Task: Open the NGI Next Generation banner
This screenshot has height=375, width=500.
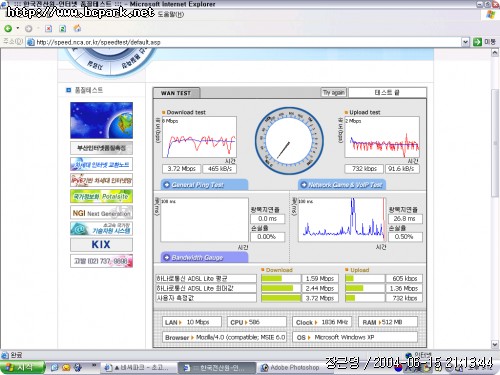Action: click(101, 213)
